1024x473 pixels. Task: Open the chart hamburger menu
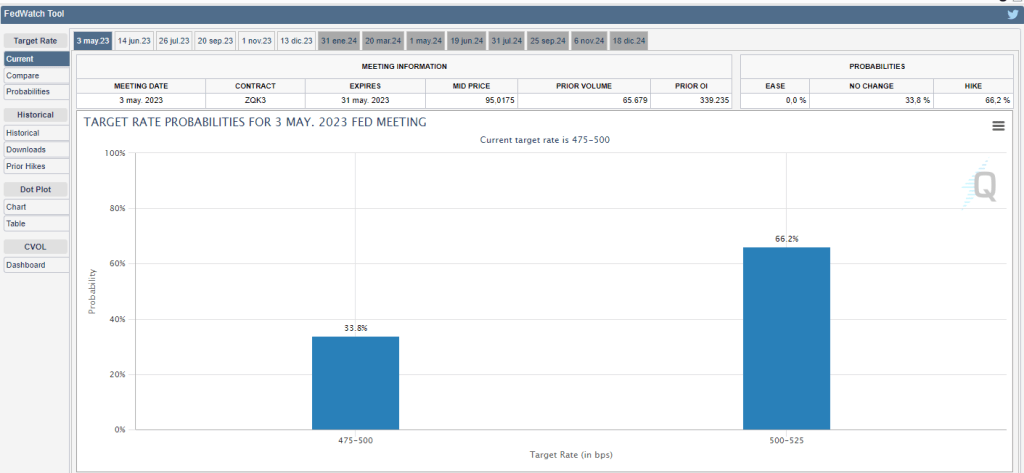pos(998,125)
